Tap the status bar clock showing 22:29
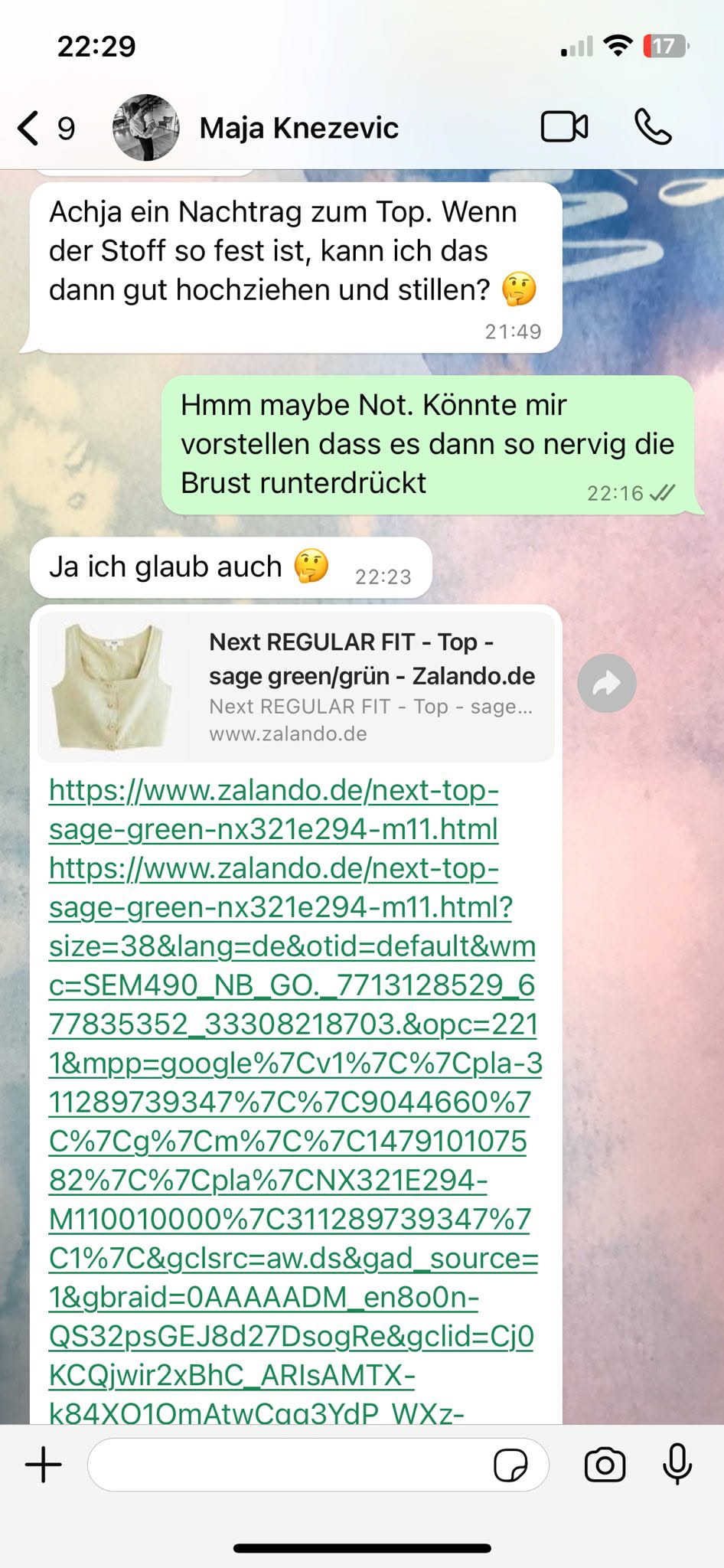The image size is (724, 1568). [96, 47]
